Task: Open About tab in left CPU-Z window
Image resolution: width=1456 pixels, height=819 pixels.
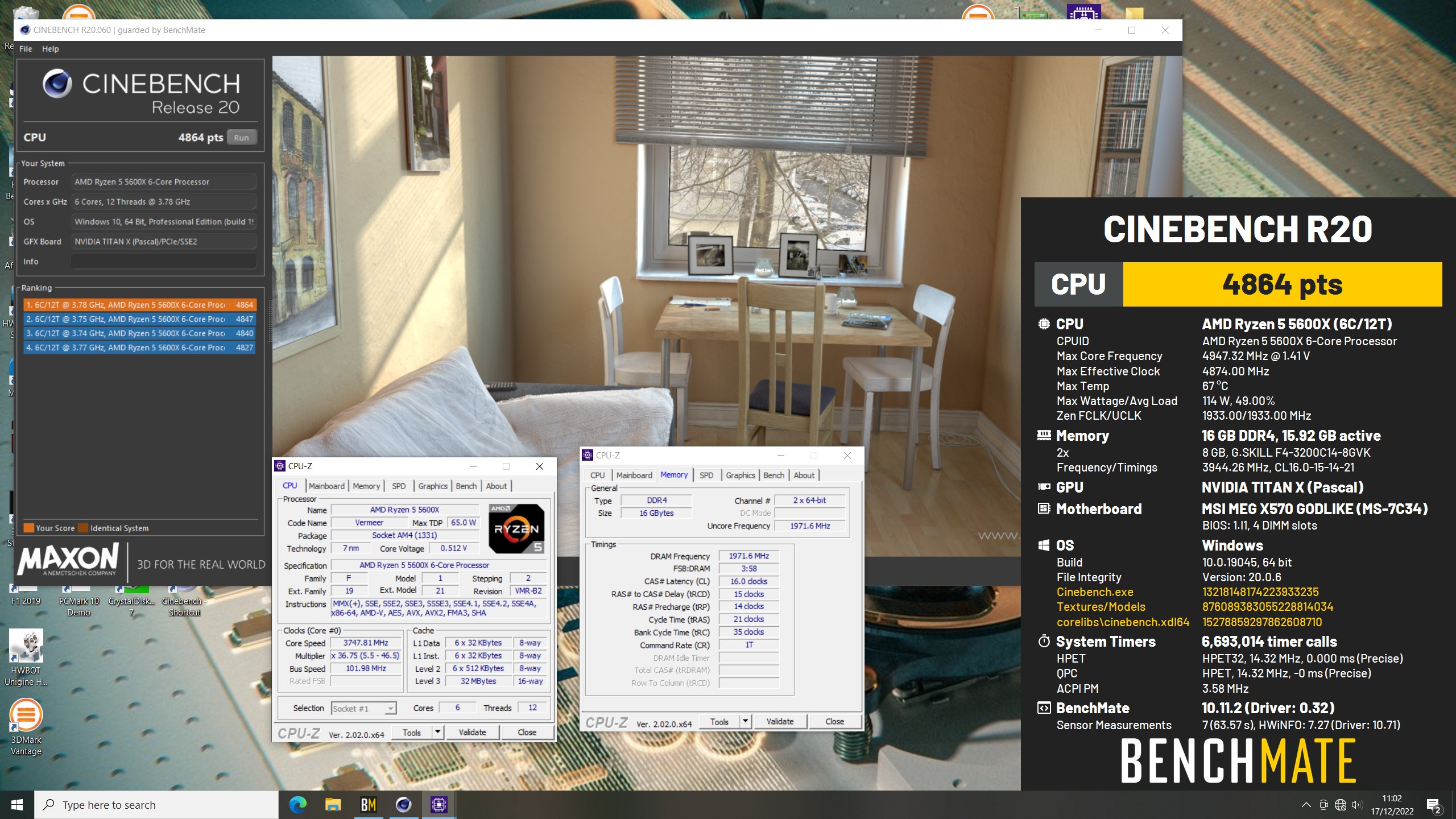Action: point(496,486)
